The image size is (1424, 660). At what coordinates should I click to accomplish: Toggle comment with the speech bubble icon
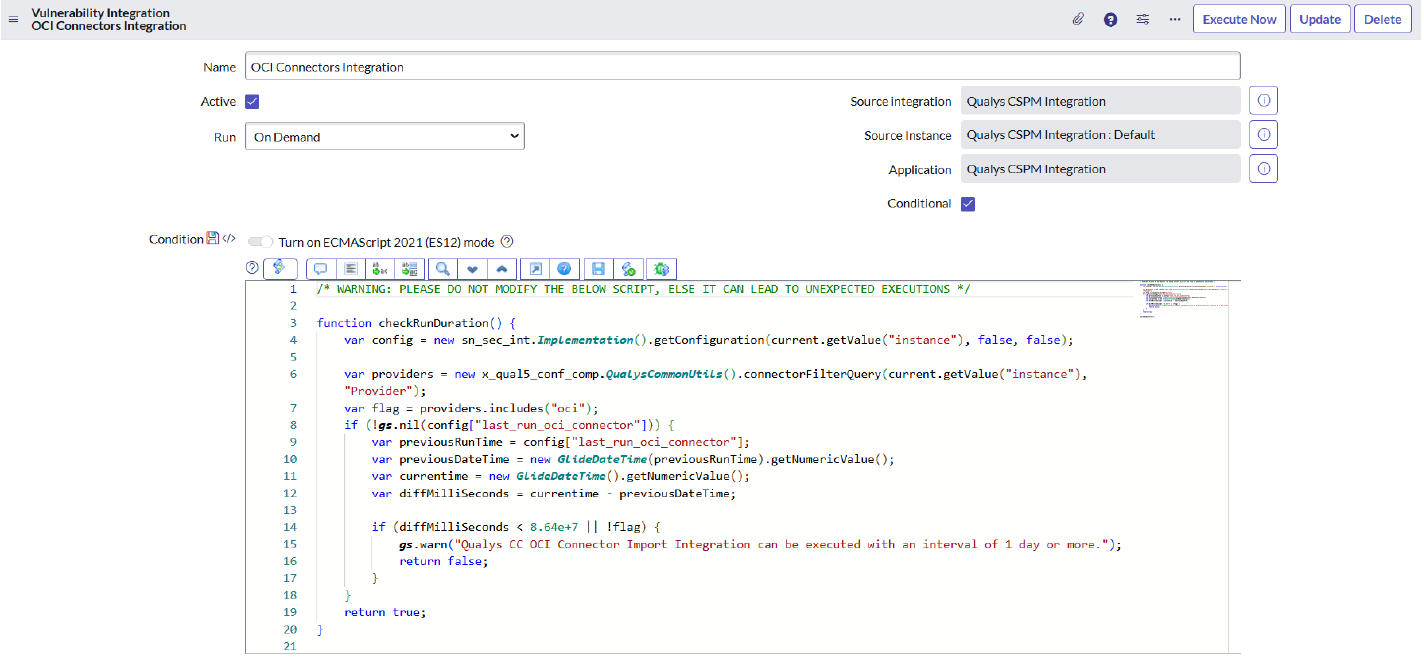[x=321, y=268]
